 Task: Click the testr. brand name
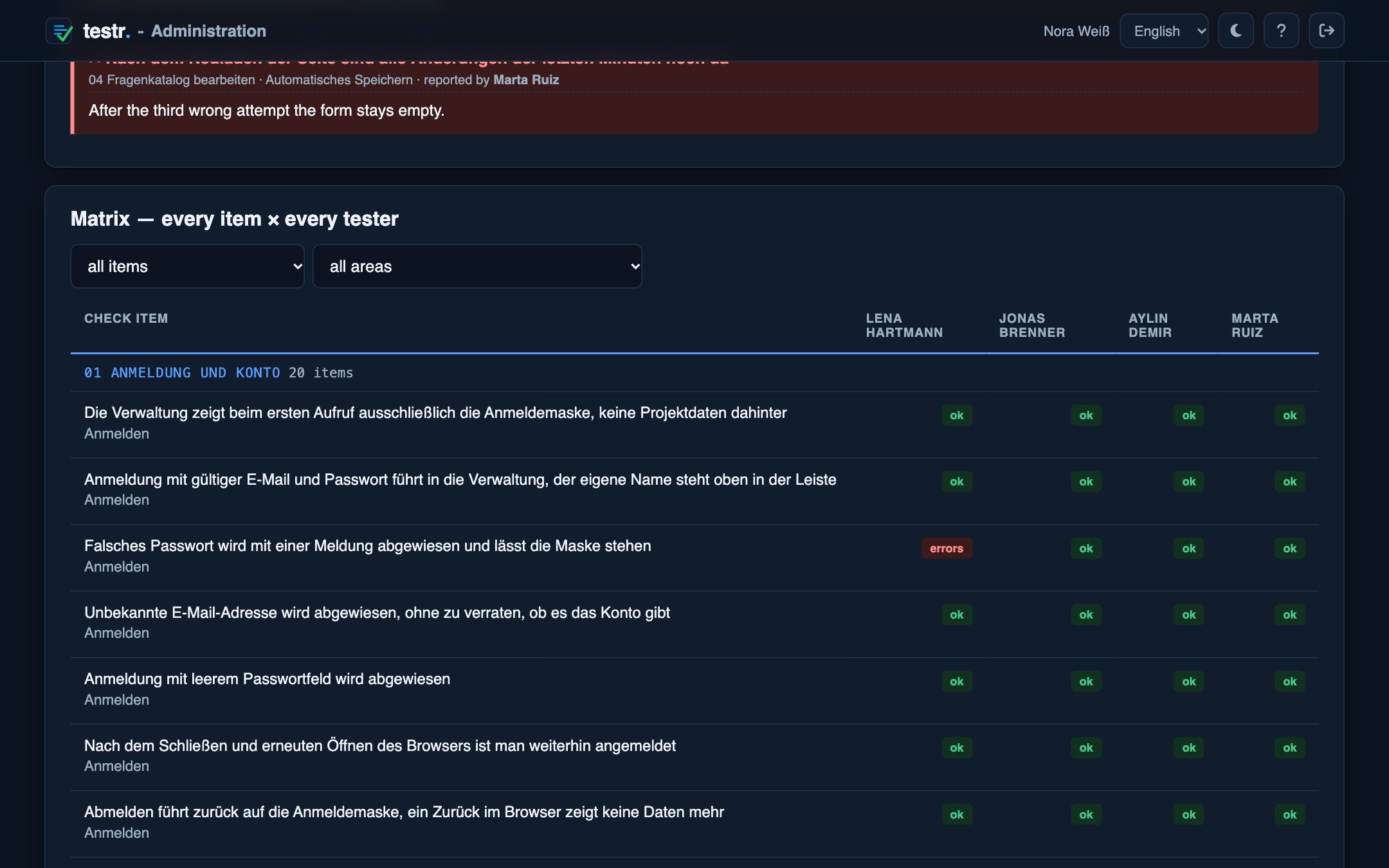coord(107,31)
